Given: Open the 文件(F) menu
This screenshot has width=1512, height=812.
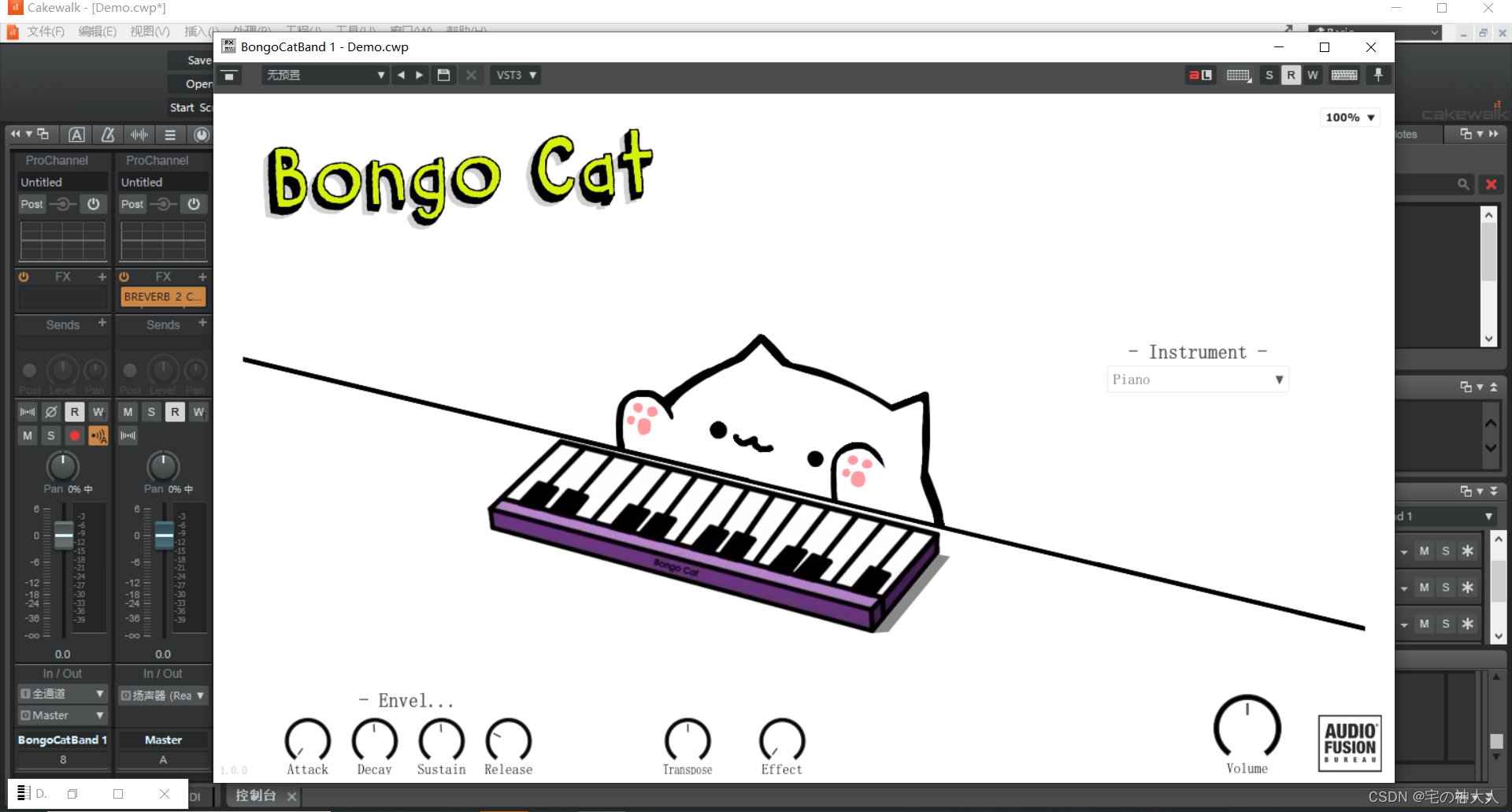Looking at the screenshot, I should tap(46, 32).
